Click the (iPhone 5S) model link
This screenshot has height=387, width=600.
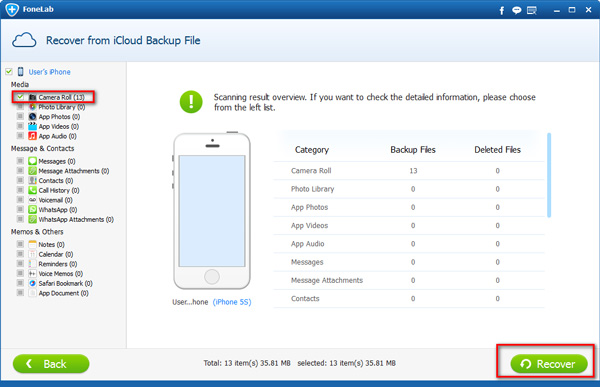(x=232, y=302)
